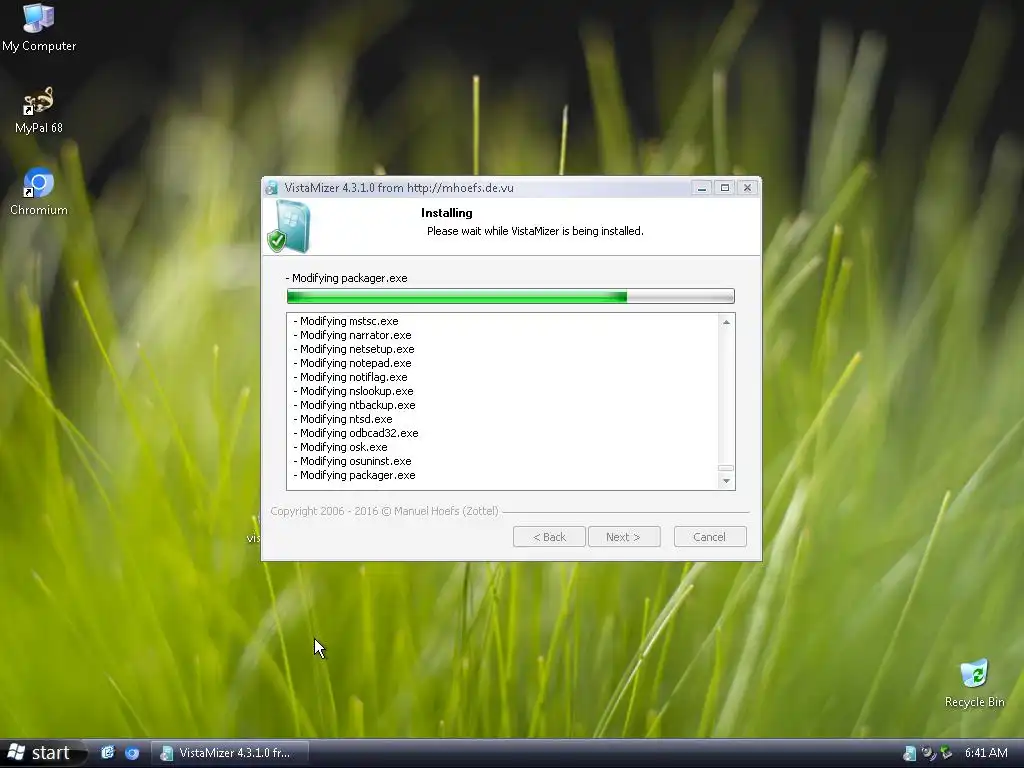This screenshot has width=1024, height=768.
Task: Click the second system tray icon
Action: [927, 753]
